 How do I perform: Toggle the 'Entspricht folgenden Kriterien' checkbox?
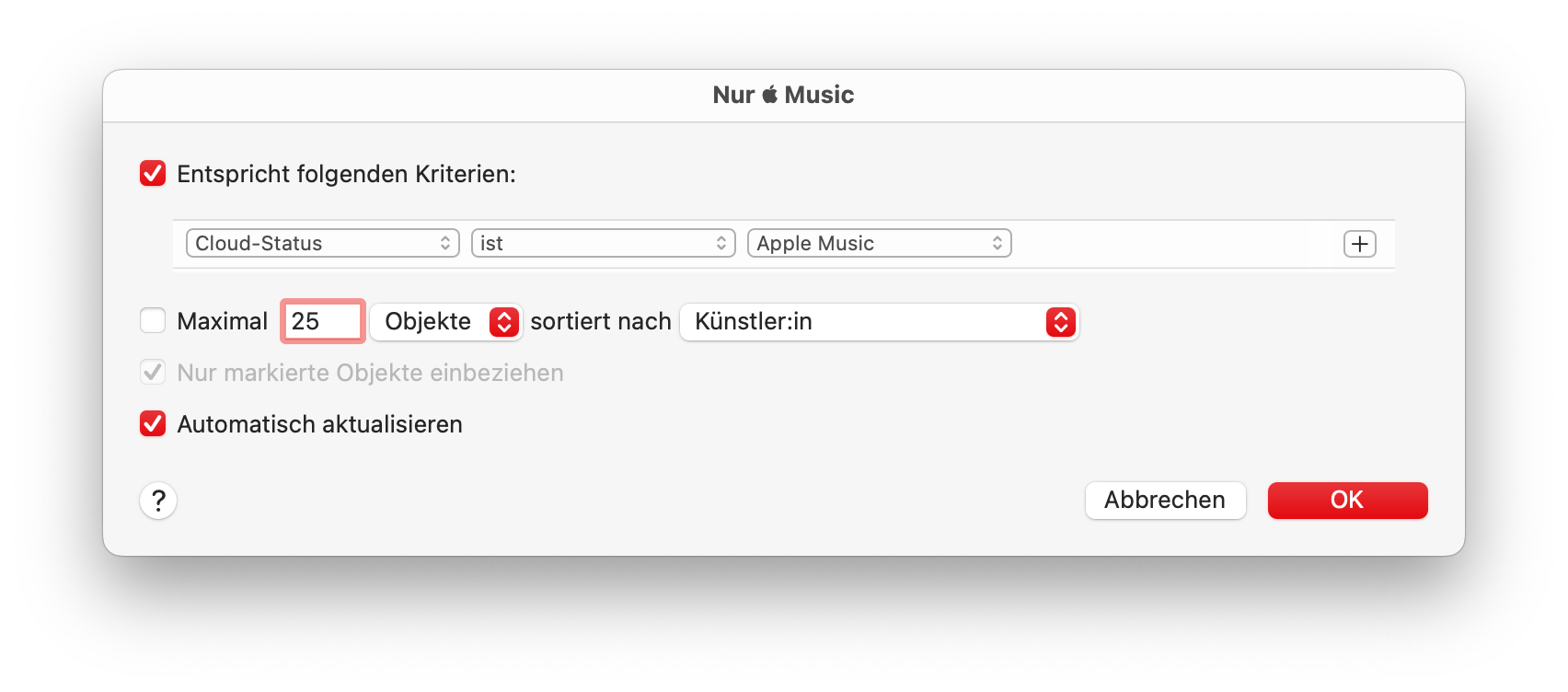pos(153,174)
